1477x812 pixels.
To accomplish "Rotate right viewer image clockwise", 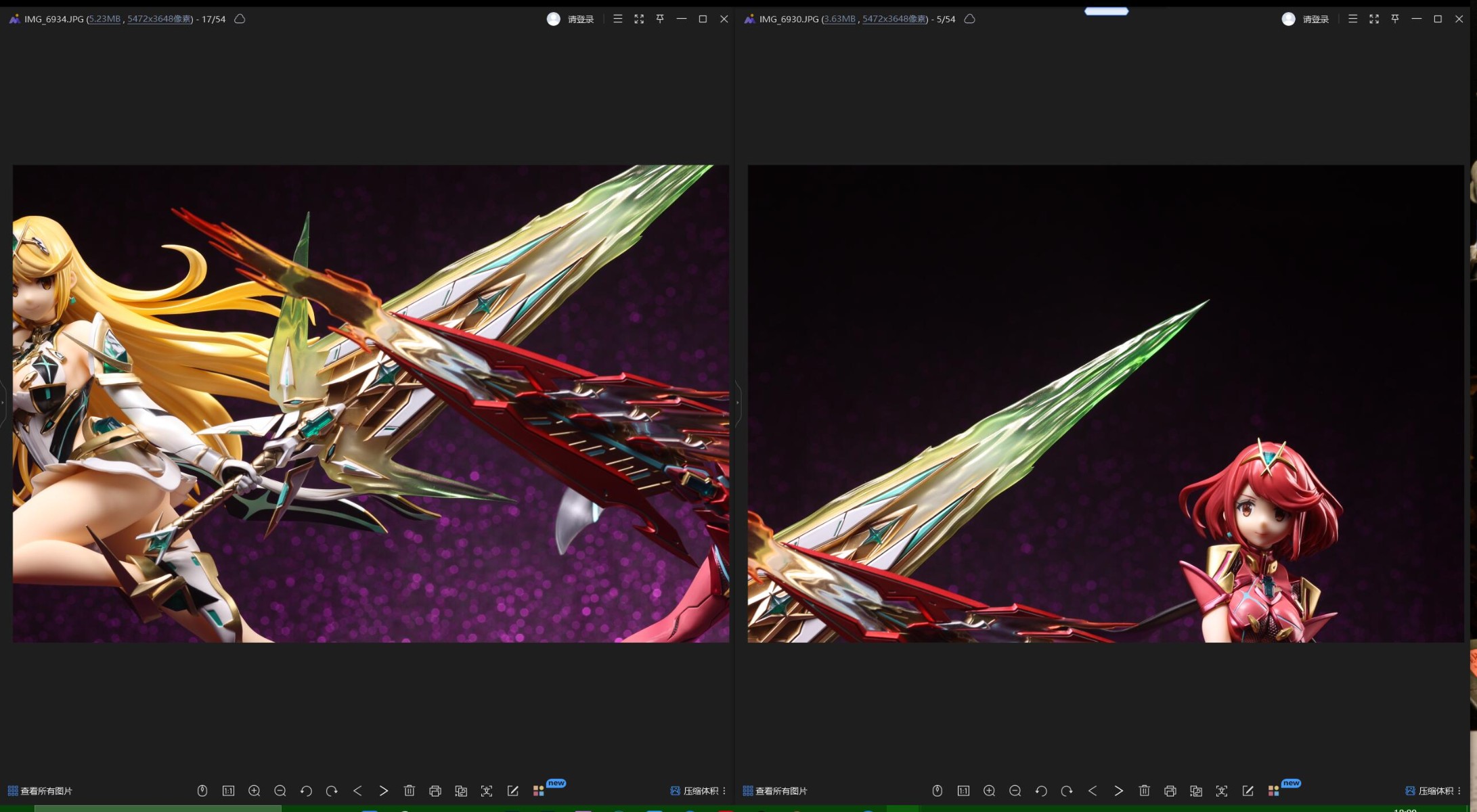I will click(x=1067, y=790).
